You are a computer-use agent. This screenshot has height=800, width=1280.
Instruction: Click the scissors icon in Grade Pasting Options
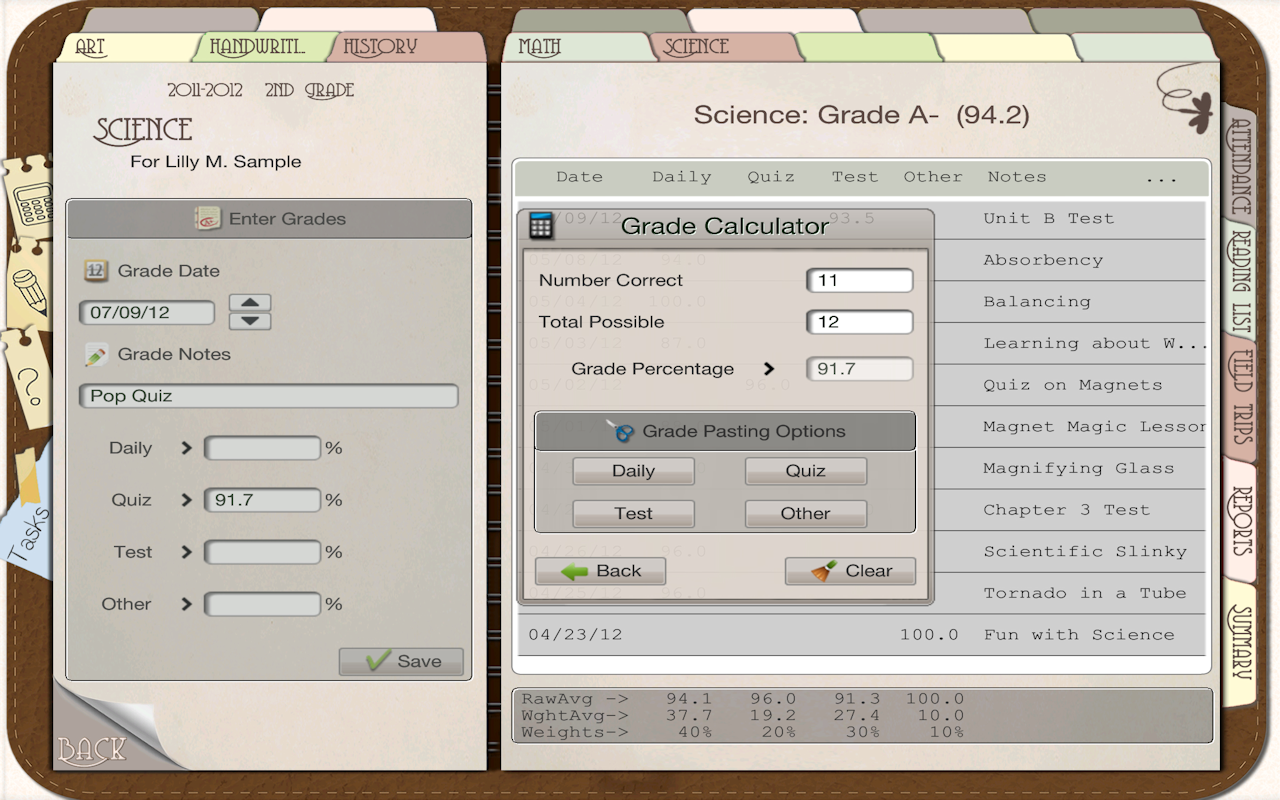tap(620, 431)
